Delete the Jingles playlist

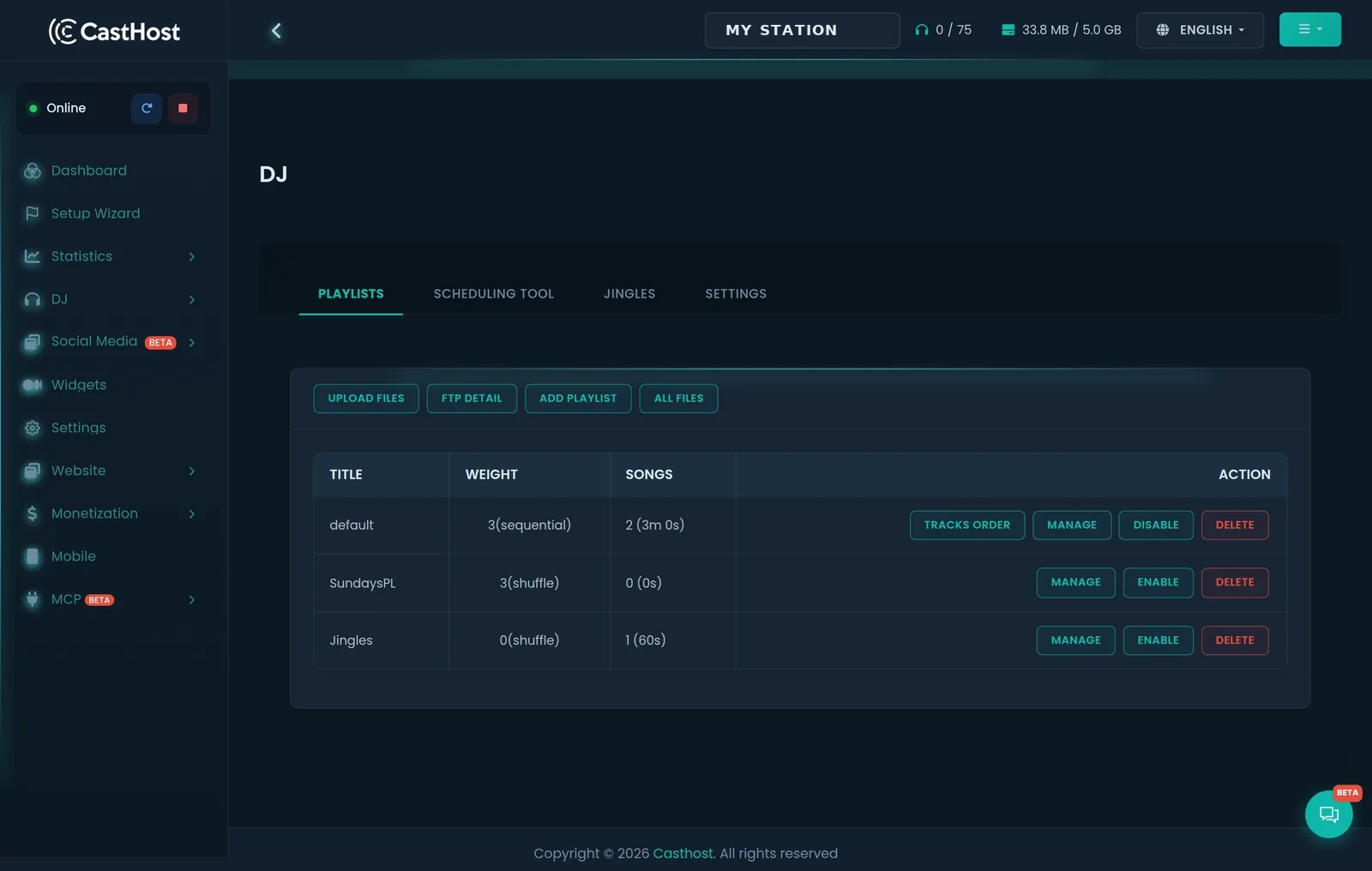(x=1235, y=640)
